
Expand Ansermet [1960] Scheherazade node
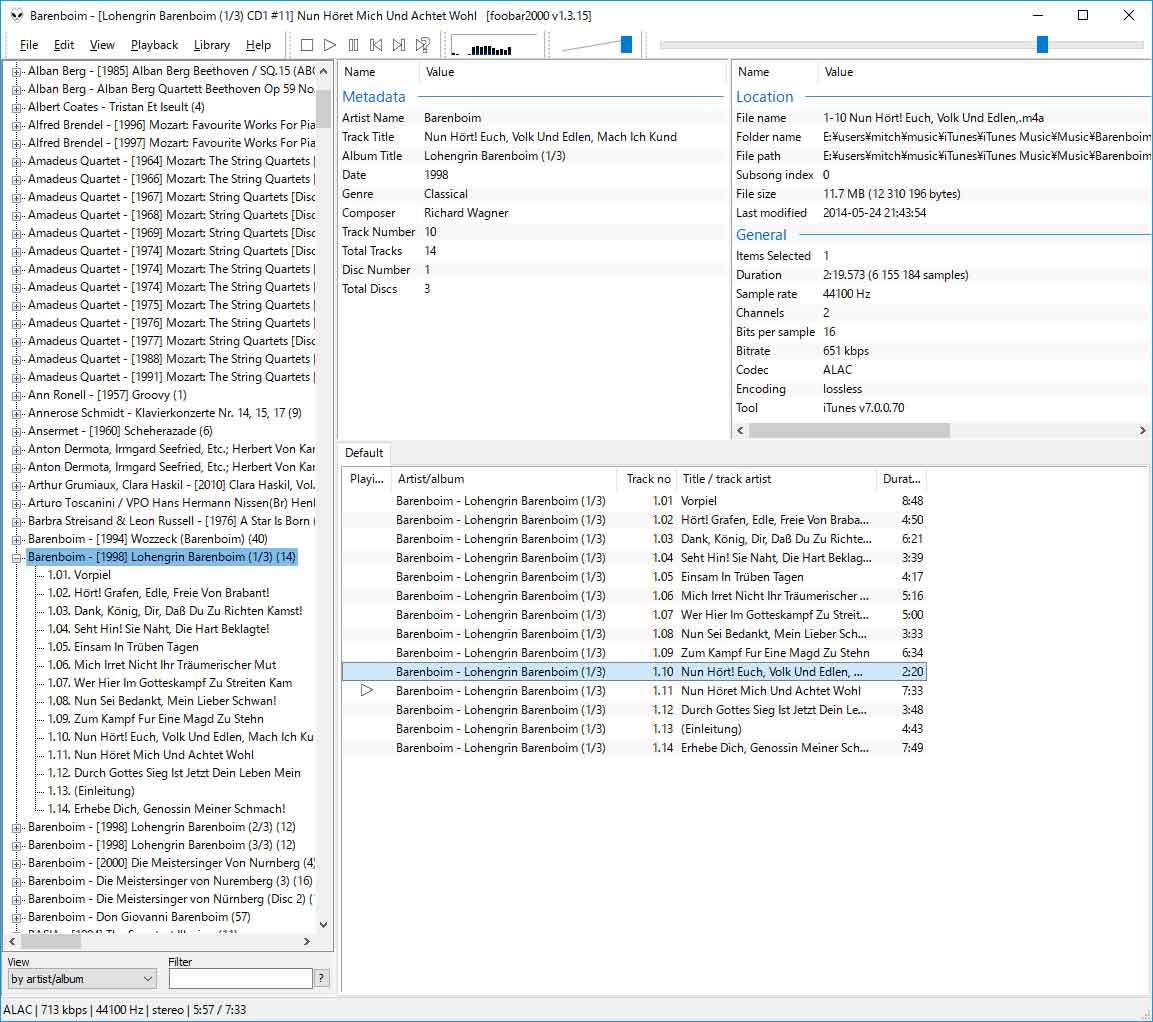(16, 431)
